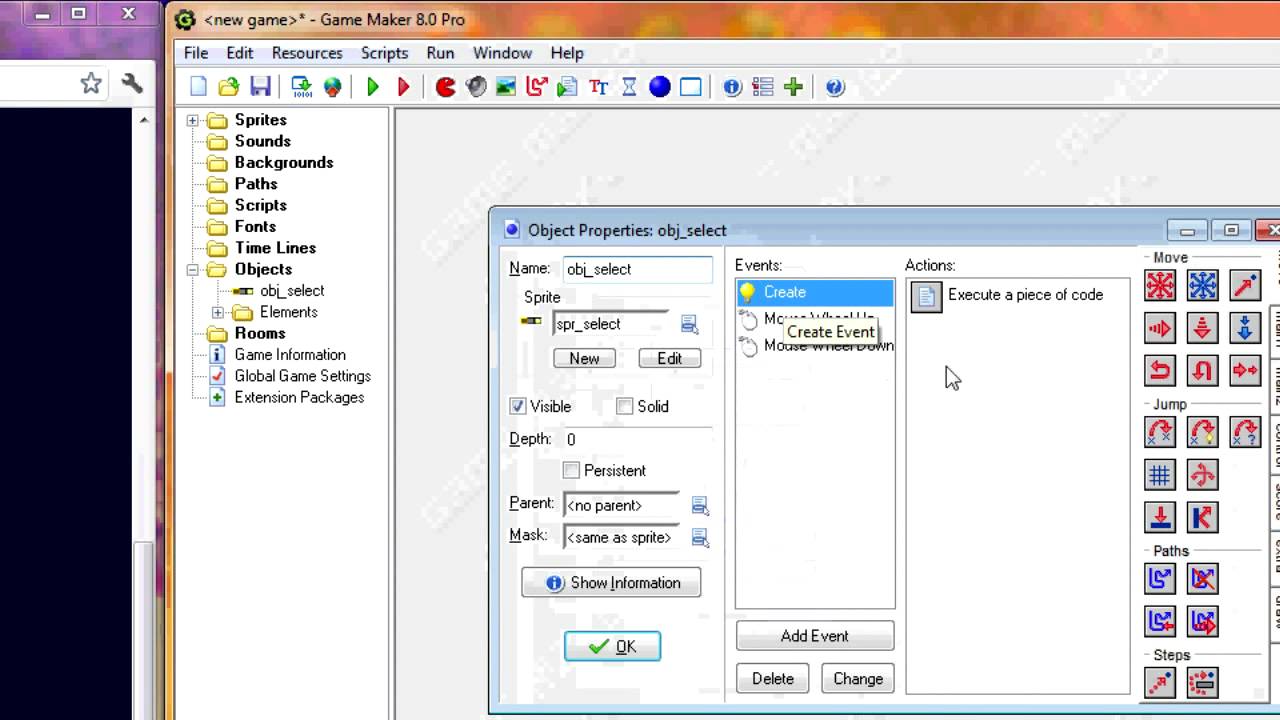Select obj_select in the resource tree
This screenshot has height=720, width=1280.
pos(292,291)
